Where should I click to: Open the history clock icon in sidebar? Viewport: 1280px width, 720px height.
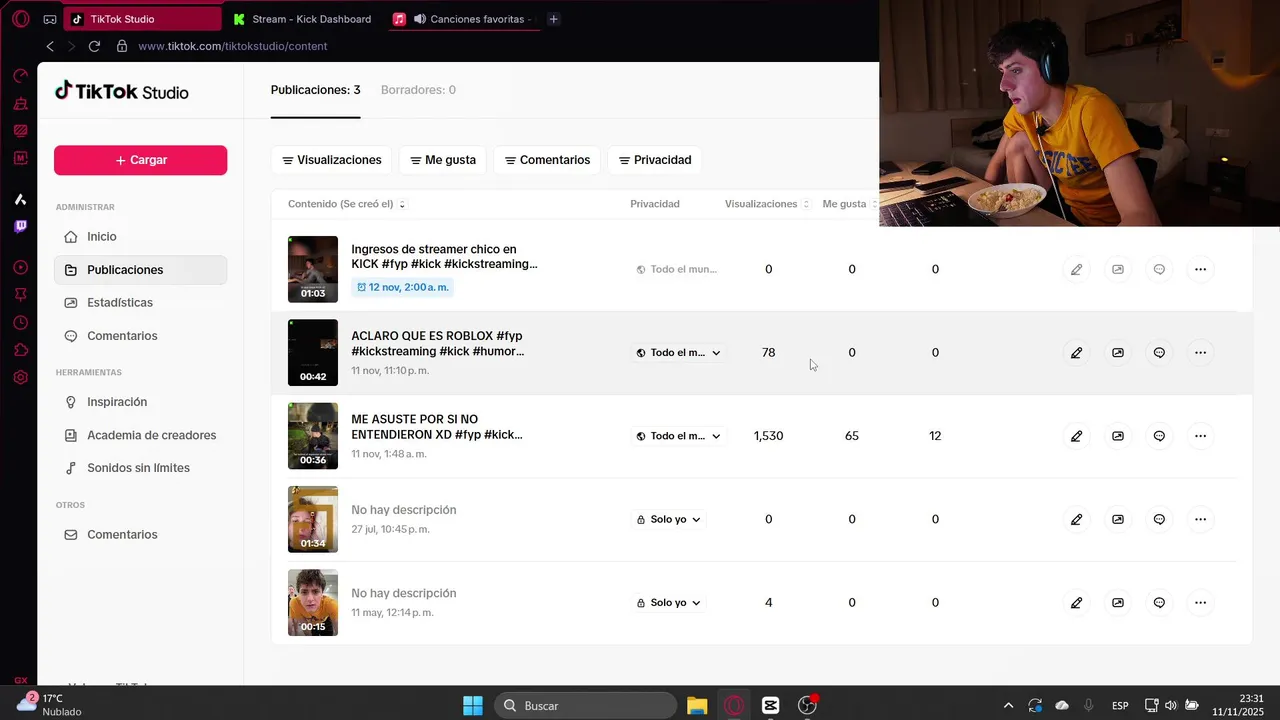click(20, 323)
